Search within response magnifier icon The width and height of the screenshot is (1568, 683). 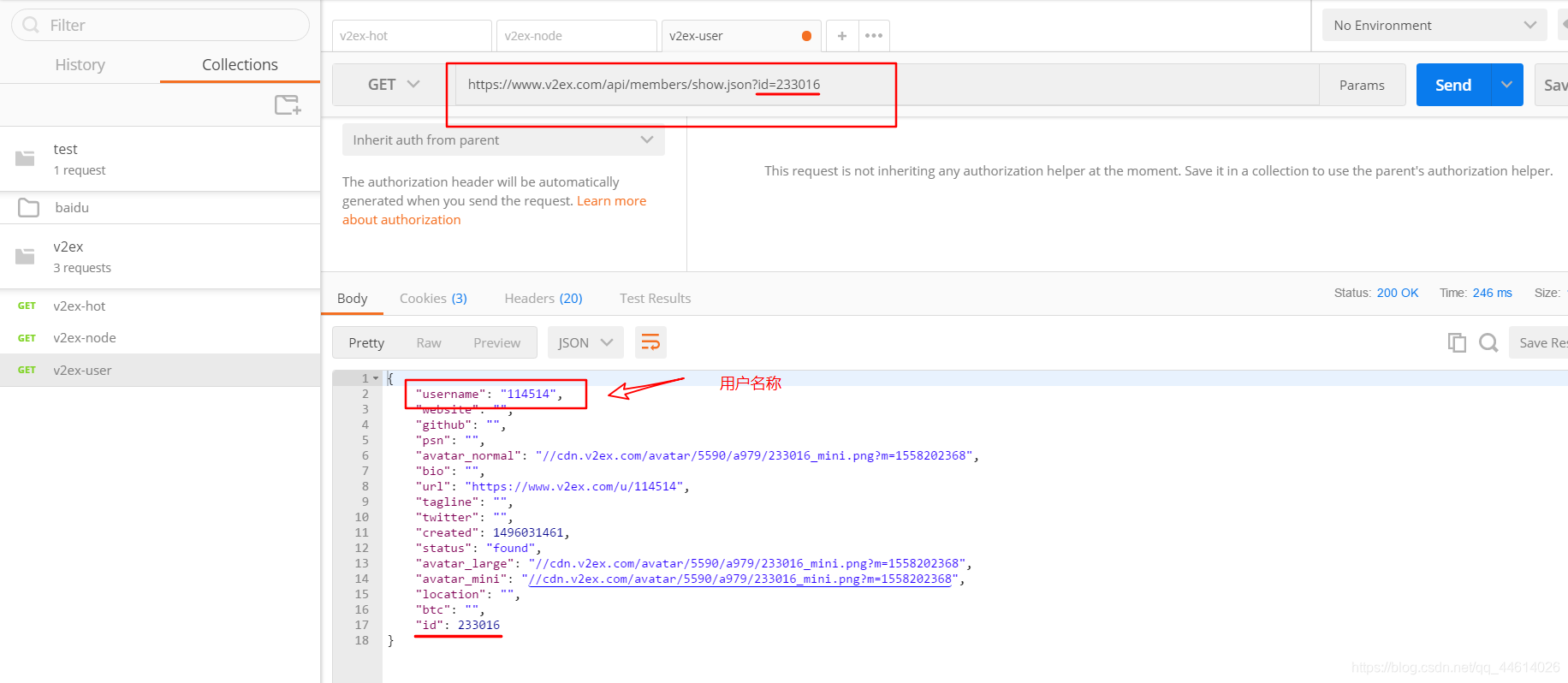click(1488, 342)
